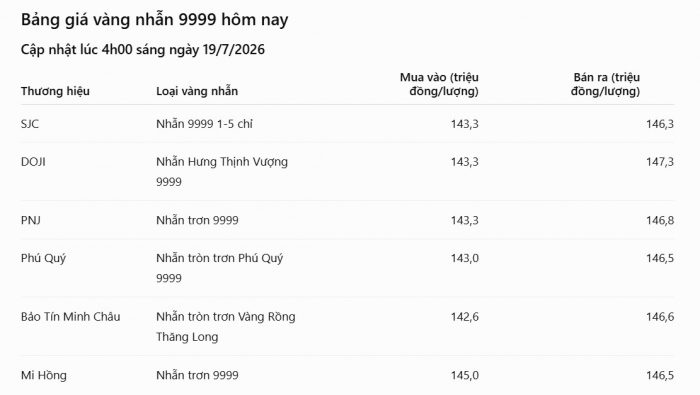
Task: Click the Mua vào column header
Action: pos(439,84)
